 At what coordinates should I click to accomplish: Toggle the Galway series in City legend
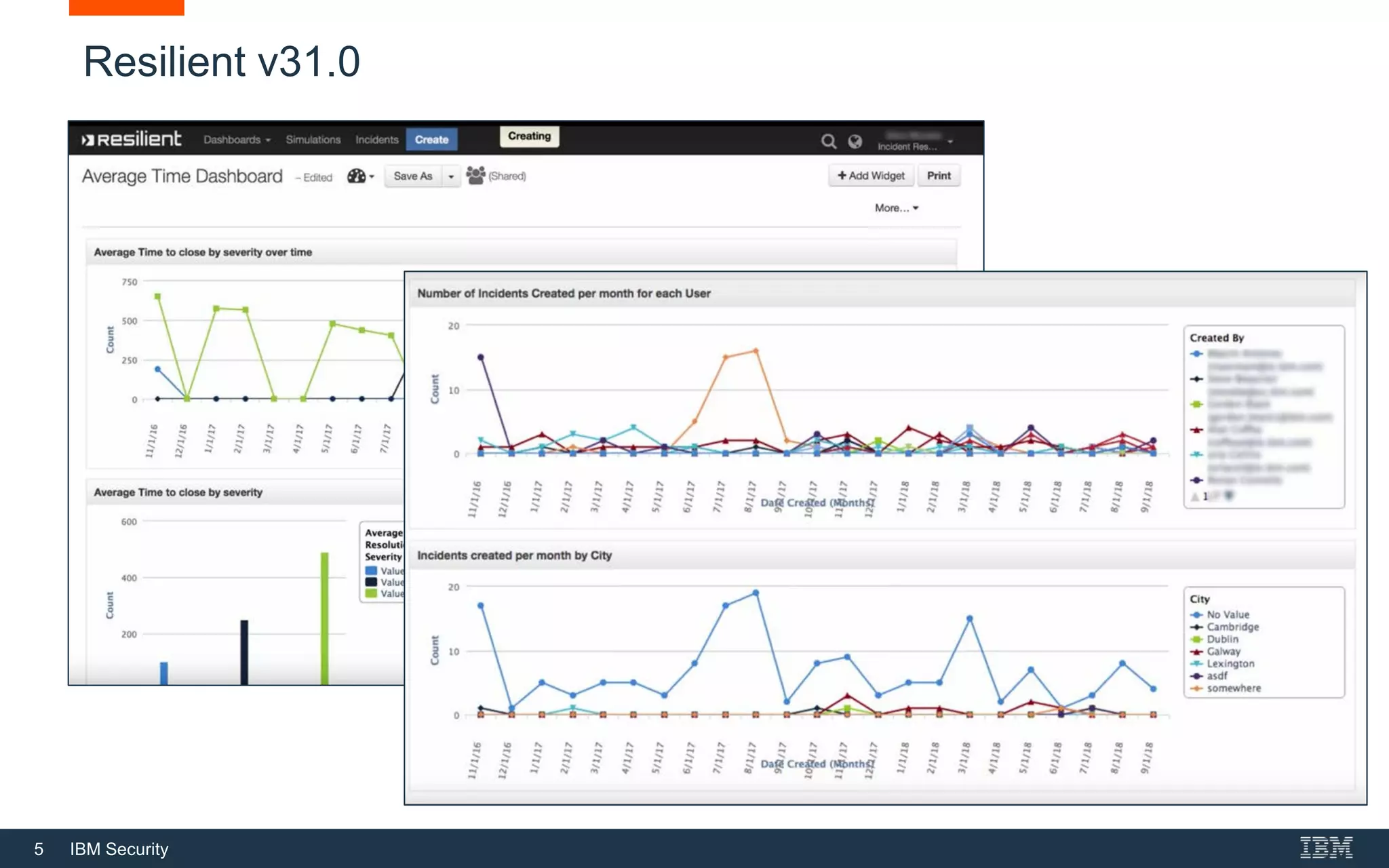click(x=1215, y=651)
